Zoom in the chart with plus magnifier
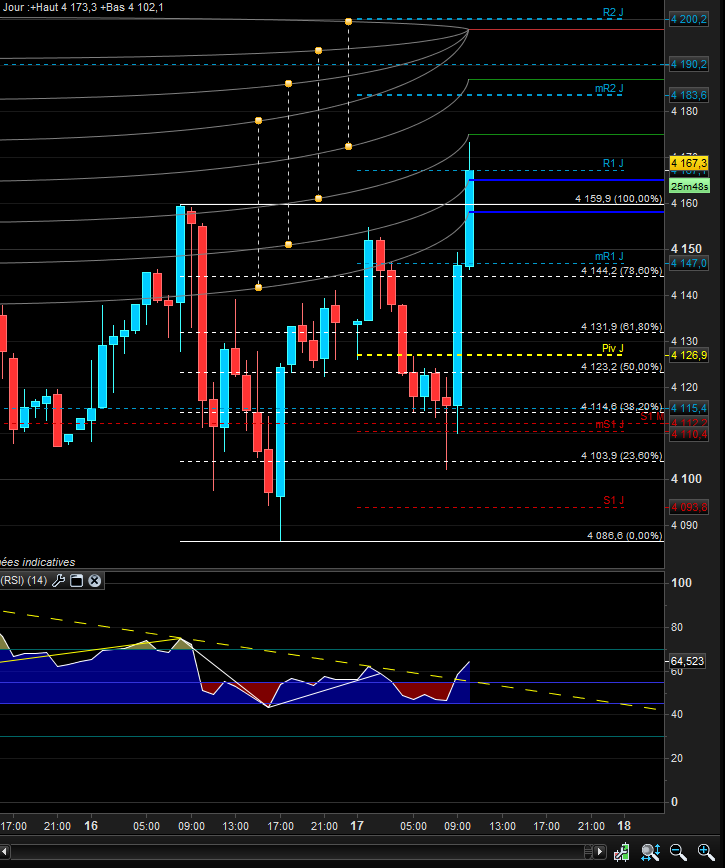Image resolution: width=725 pixels, height=868 pixels. 706,852
